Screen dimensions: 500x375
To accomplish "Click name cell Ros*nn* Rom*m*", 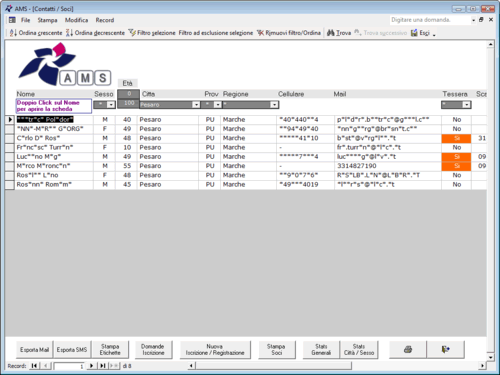I will tap(54, 184).
